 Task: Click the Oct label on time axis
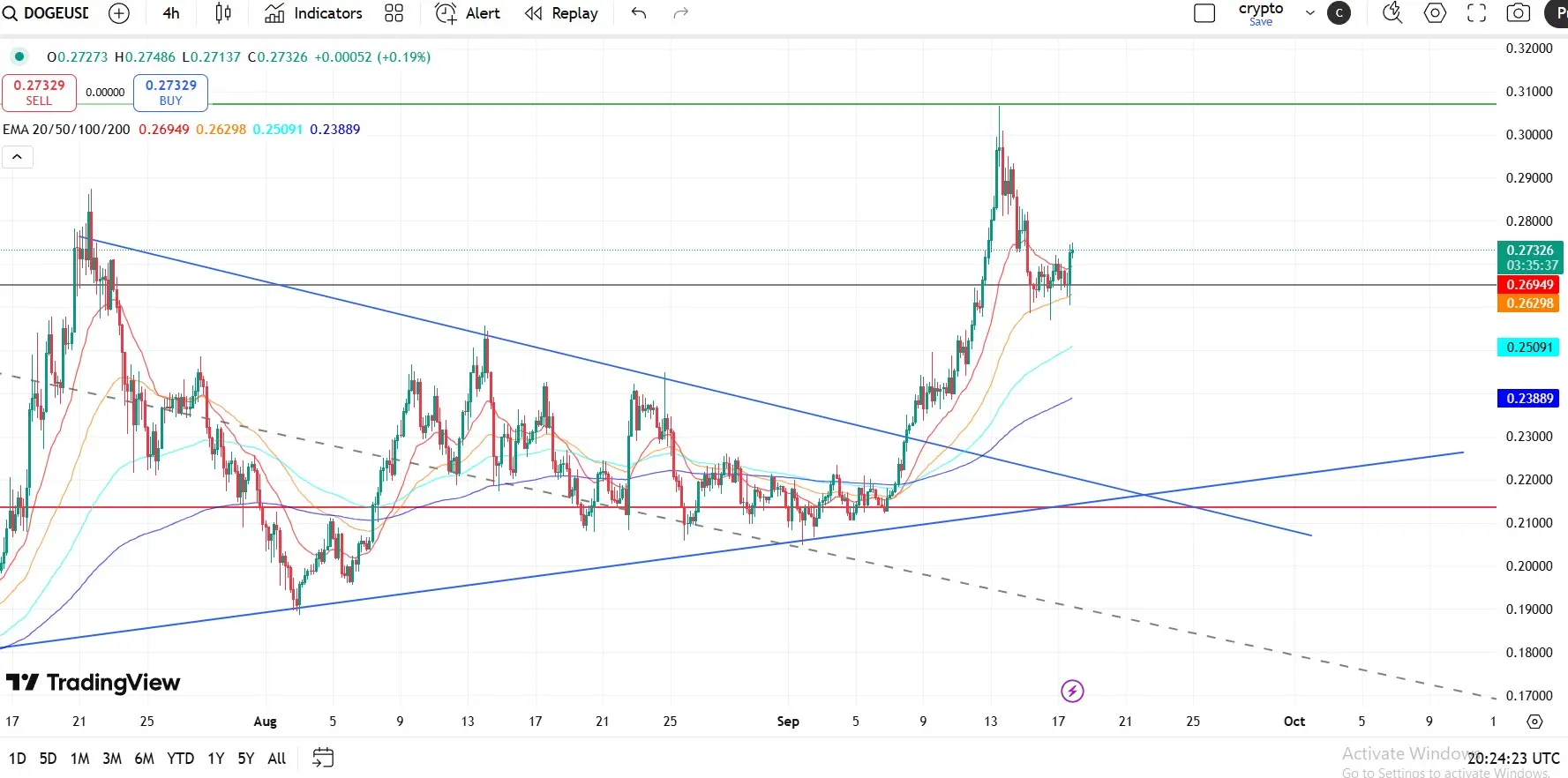[x=1294, y=722]
